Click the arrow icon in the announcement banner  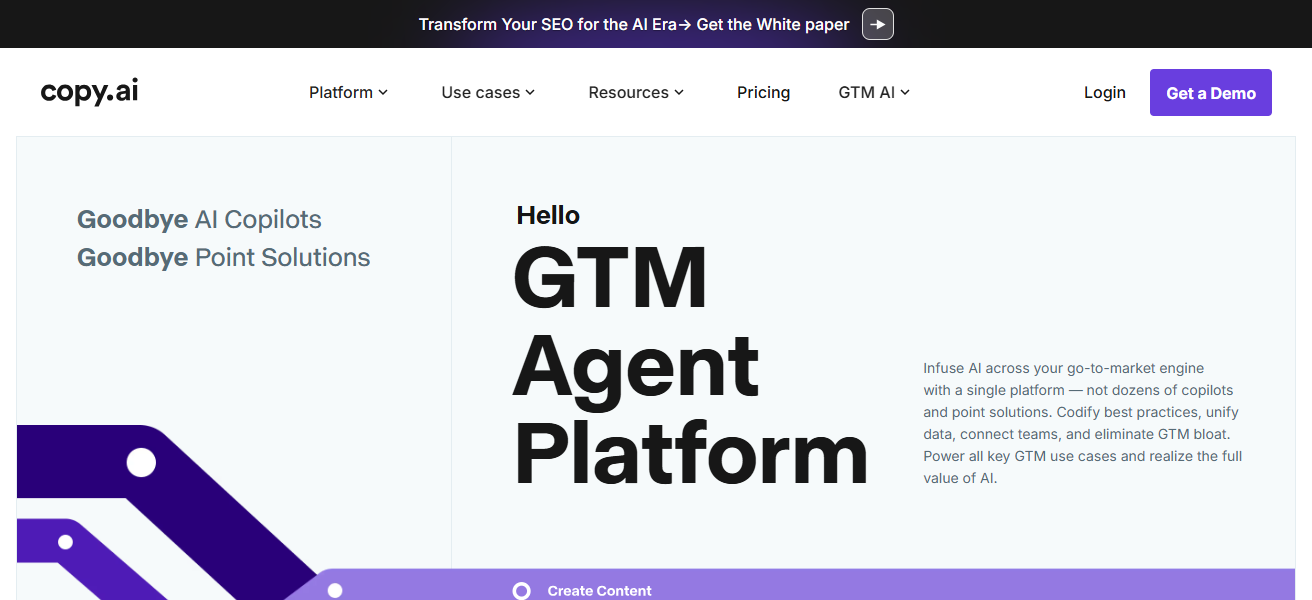[878, 24]
